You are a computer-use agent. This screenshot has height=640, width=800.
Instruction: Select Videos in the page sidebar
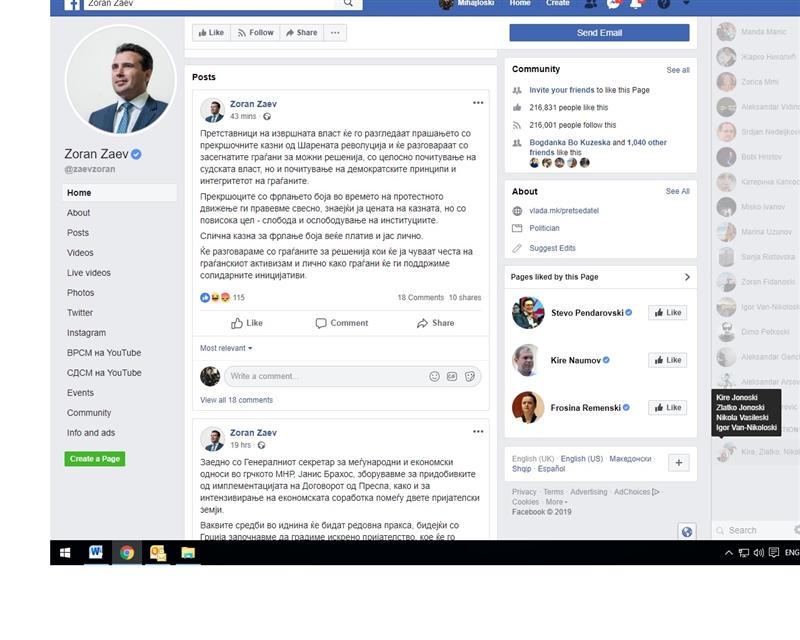(80, 253)
